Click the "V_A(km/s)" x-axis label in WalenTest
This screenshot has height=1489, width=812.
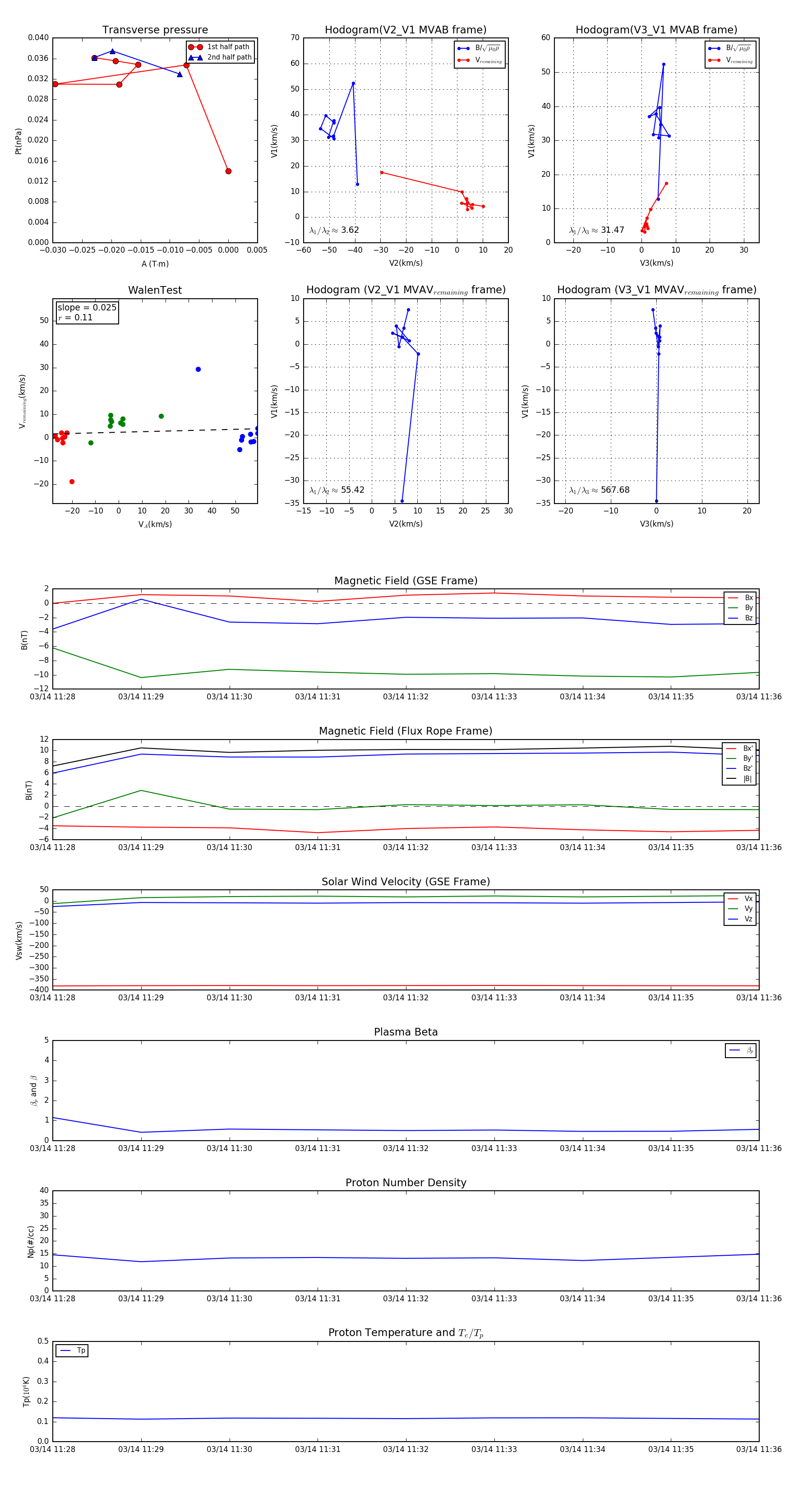(x=155, y=525)
